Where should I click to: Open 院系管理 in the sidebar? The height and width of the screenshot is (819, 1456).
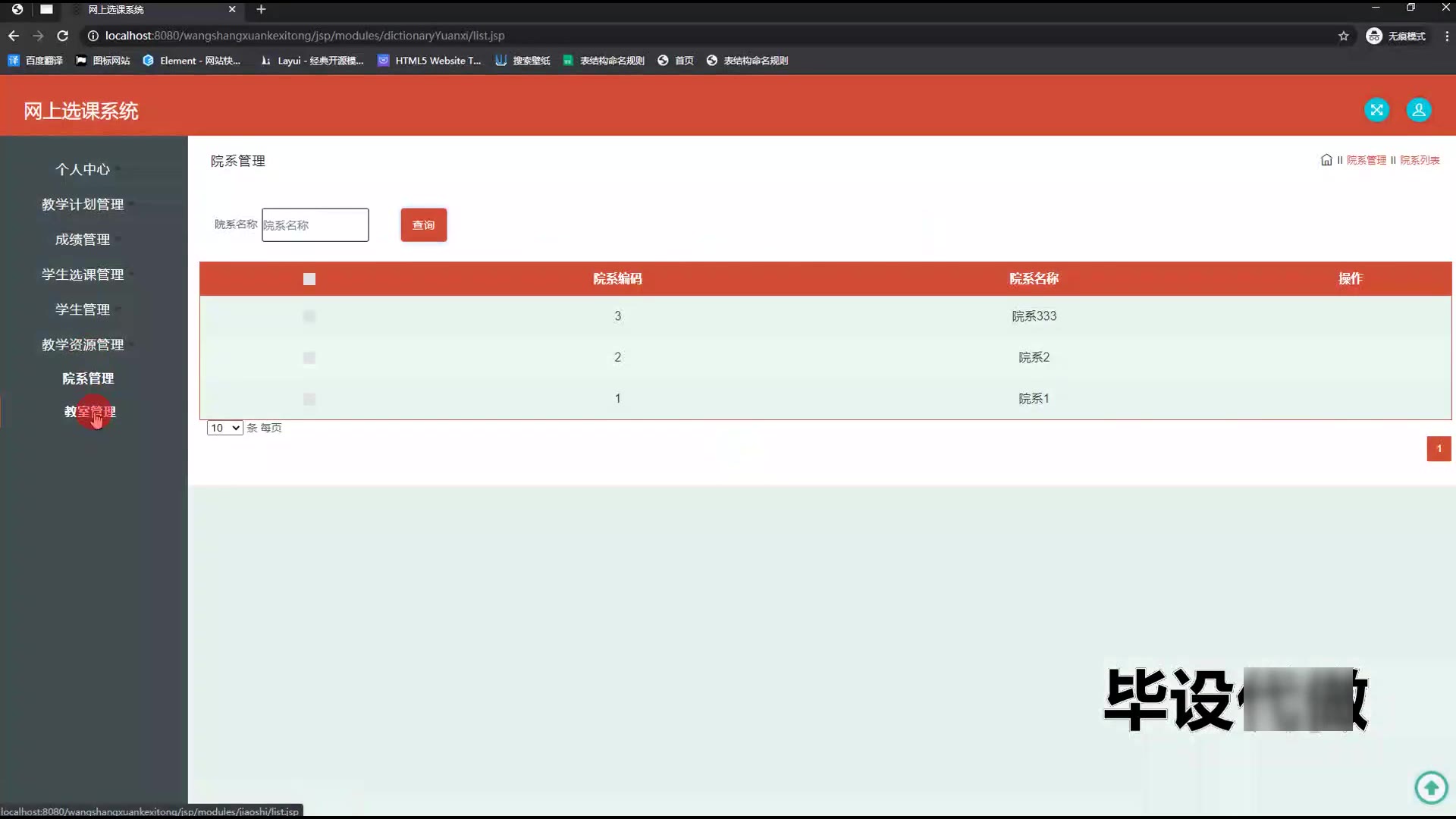click(x=88, y=378)
